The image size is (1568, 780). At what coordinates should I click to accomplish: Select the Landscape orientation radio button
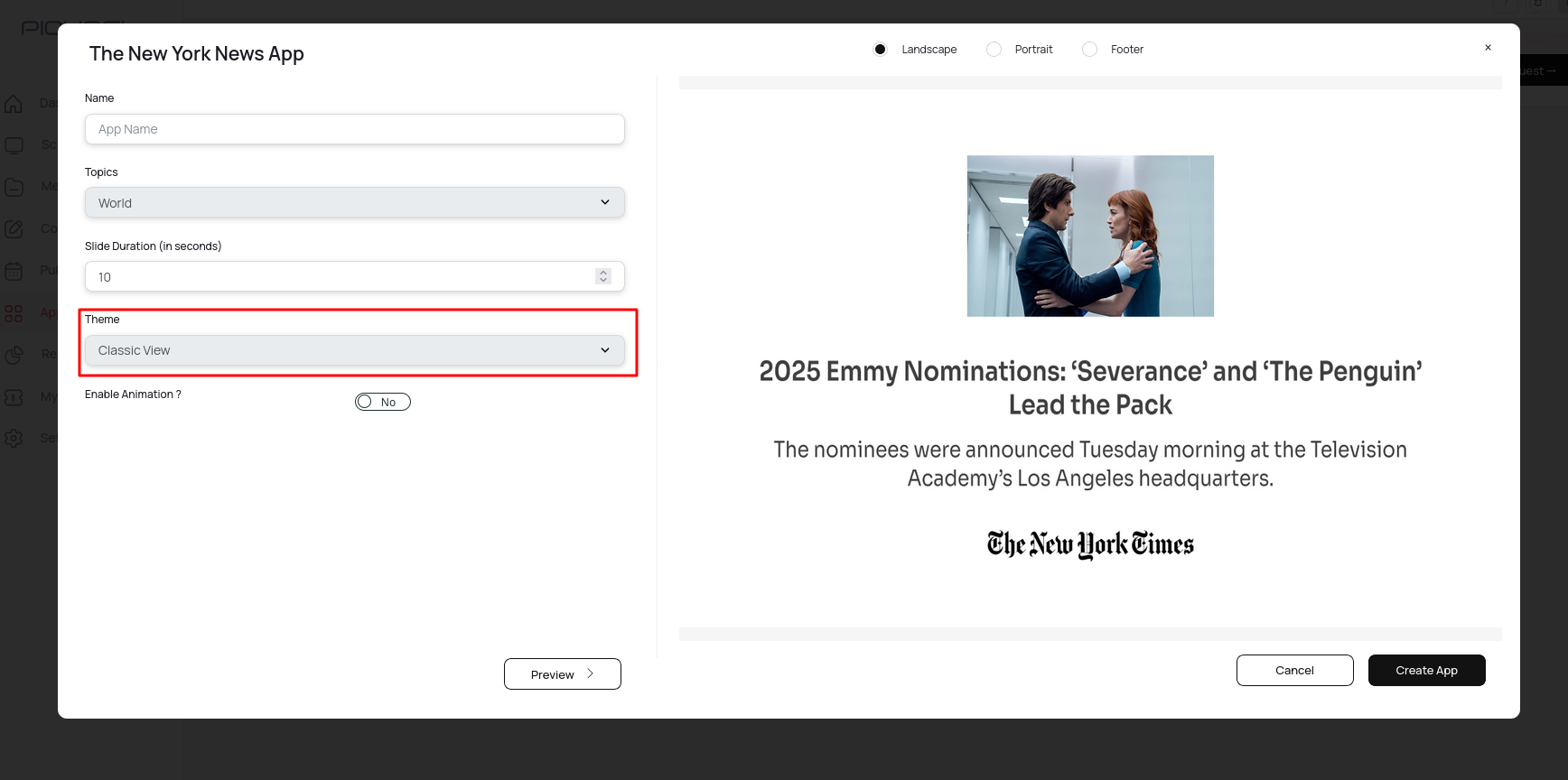click(880, 50)
